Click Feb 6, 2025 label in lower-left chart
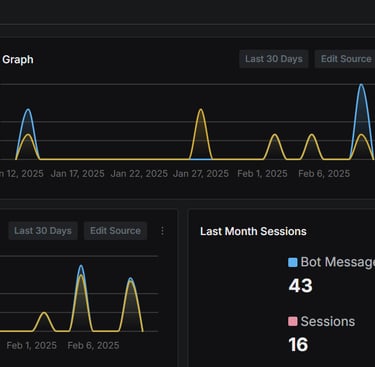375x367 pixels. tap(93, 346)
